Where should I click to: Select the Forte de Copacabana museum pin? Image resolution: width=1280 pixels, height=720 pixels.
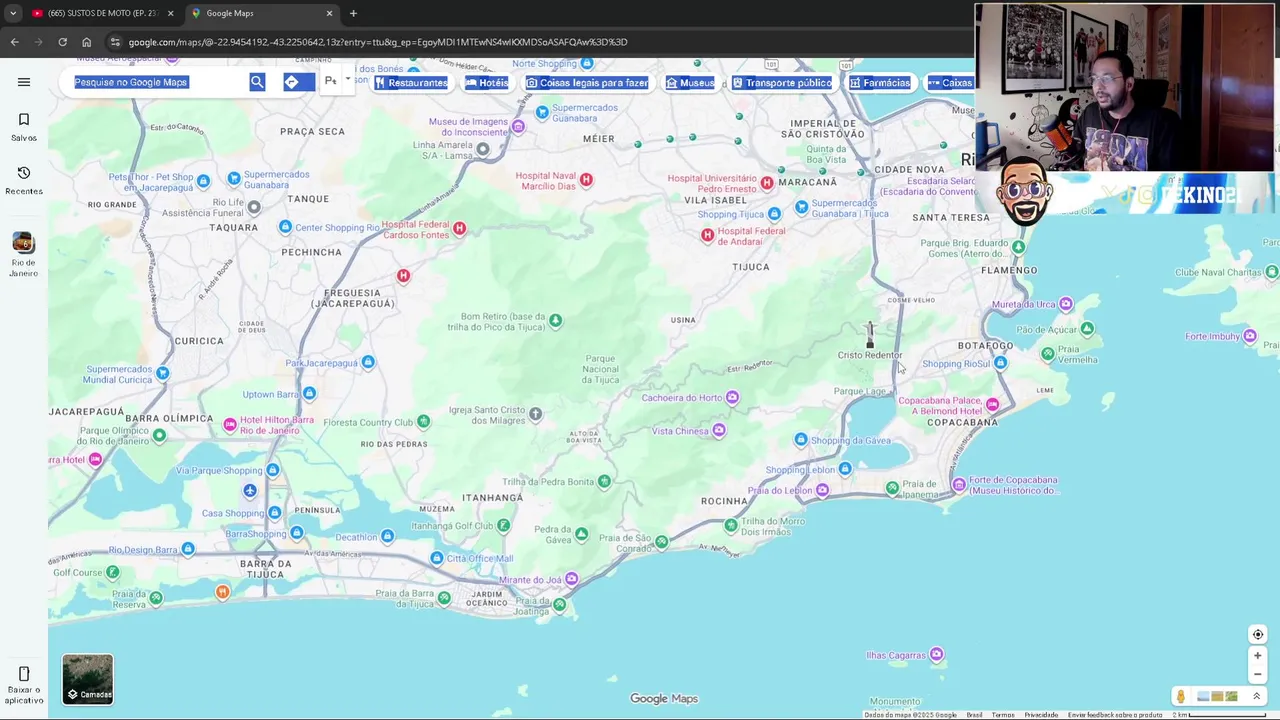point(959,485)
